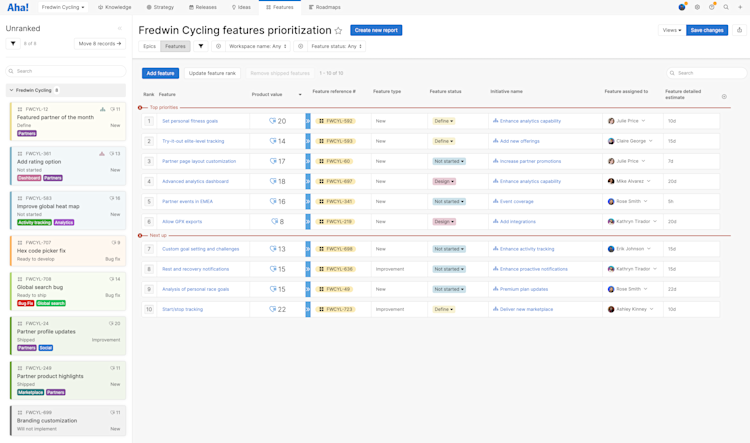
Task: Click Update feature rank button
Action: (x=212, y=73)
